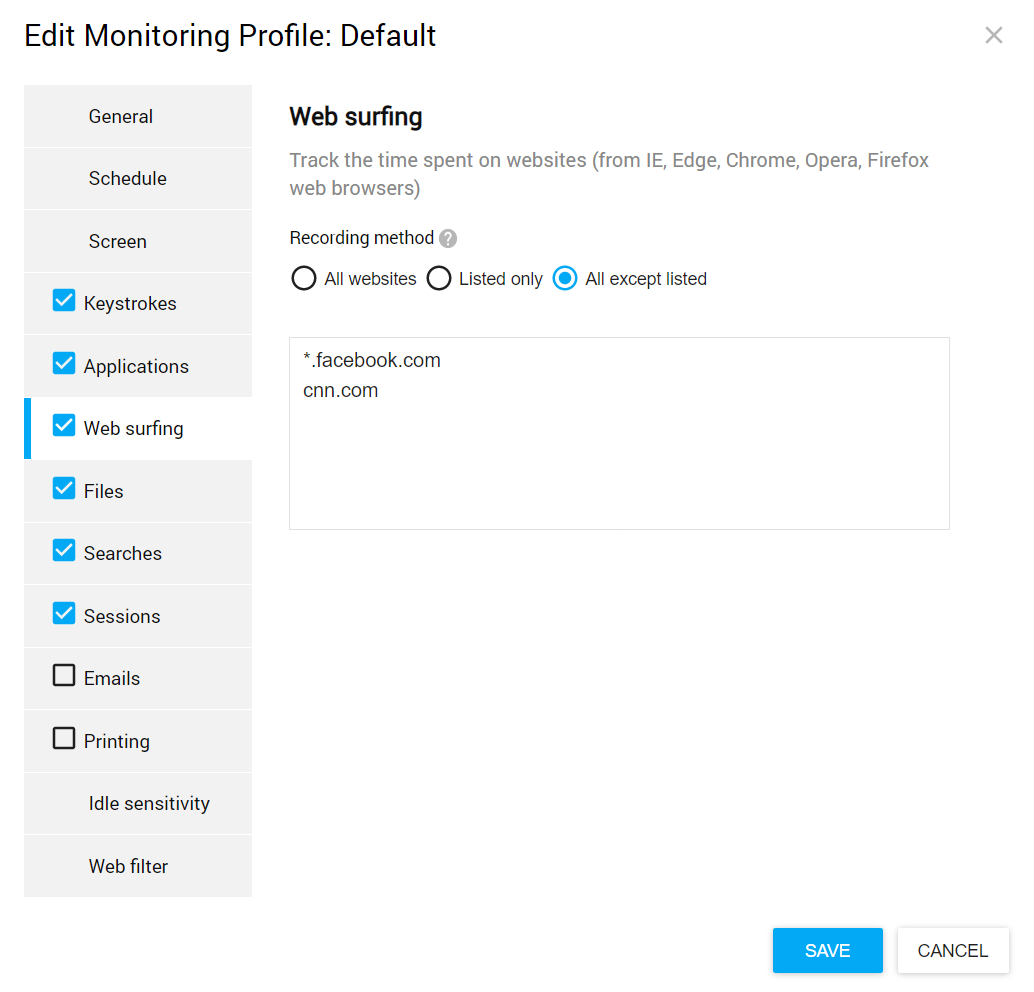Open the Idle sensitivity section
This screenshot has width=1034, height=992.
tap(149, 804)
